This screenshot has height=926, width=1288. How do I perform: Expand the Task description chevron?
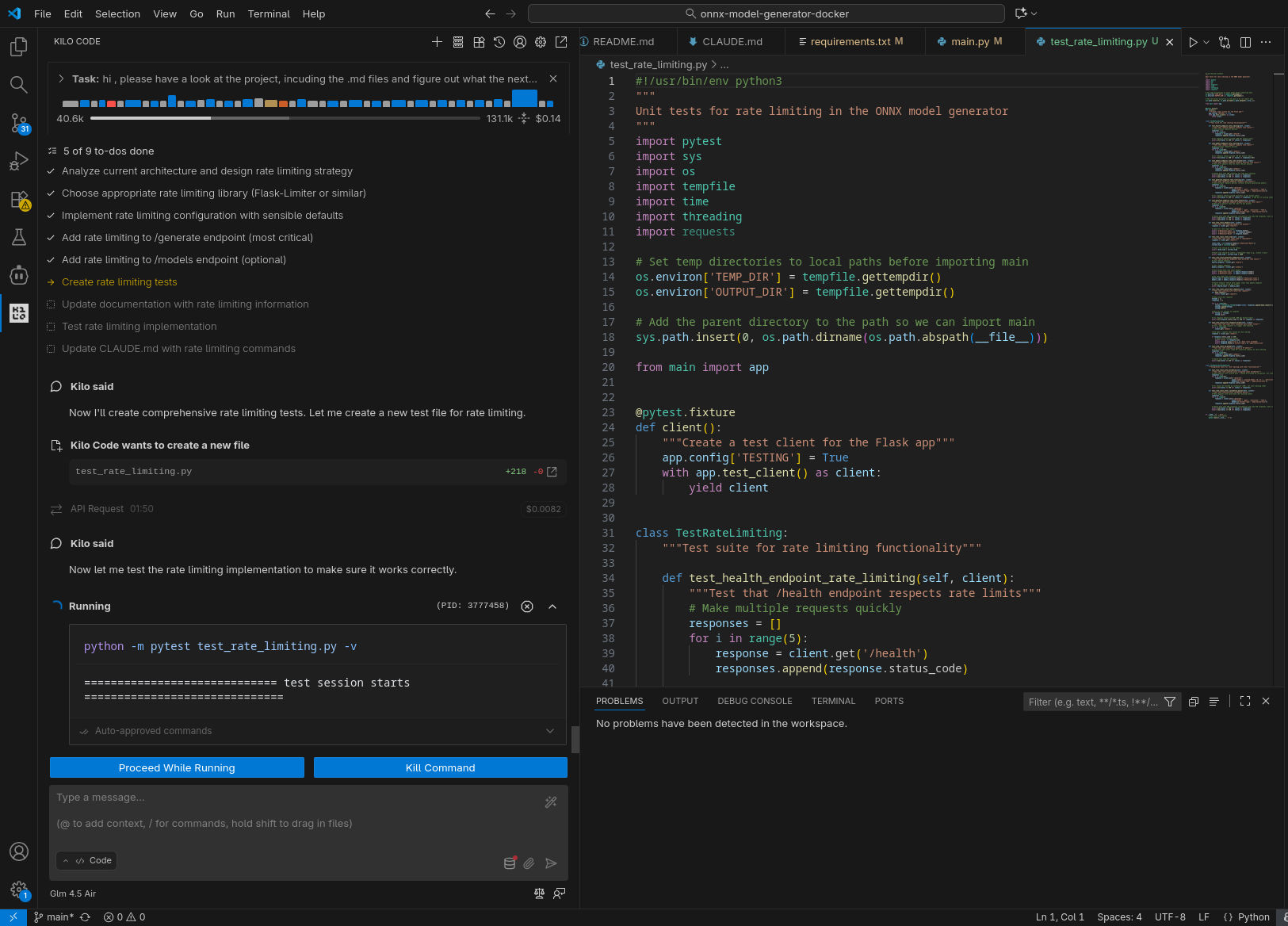61,78
